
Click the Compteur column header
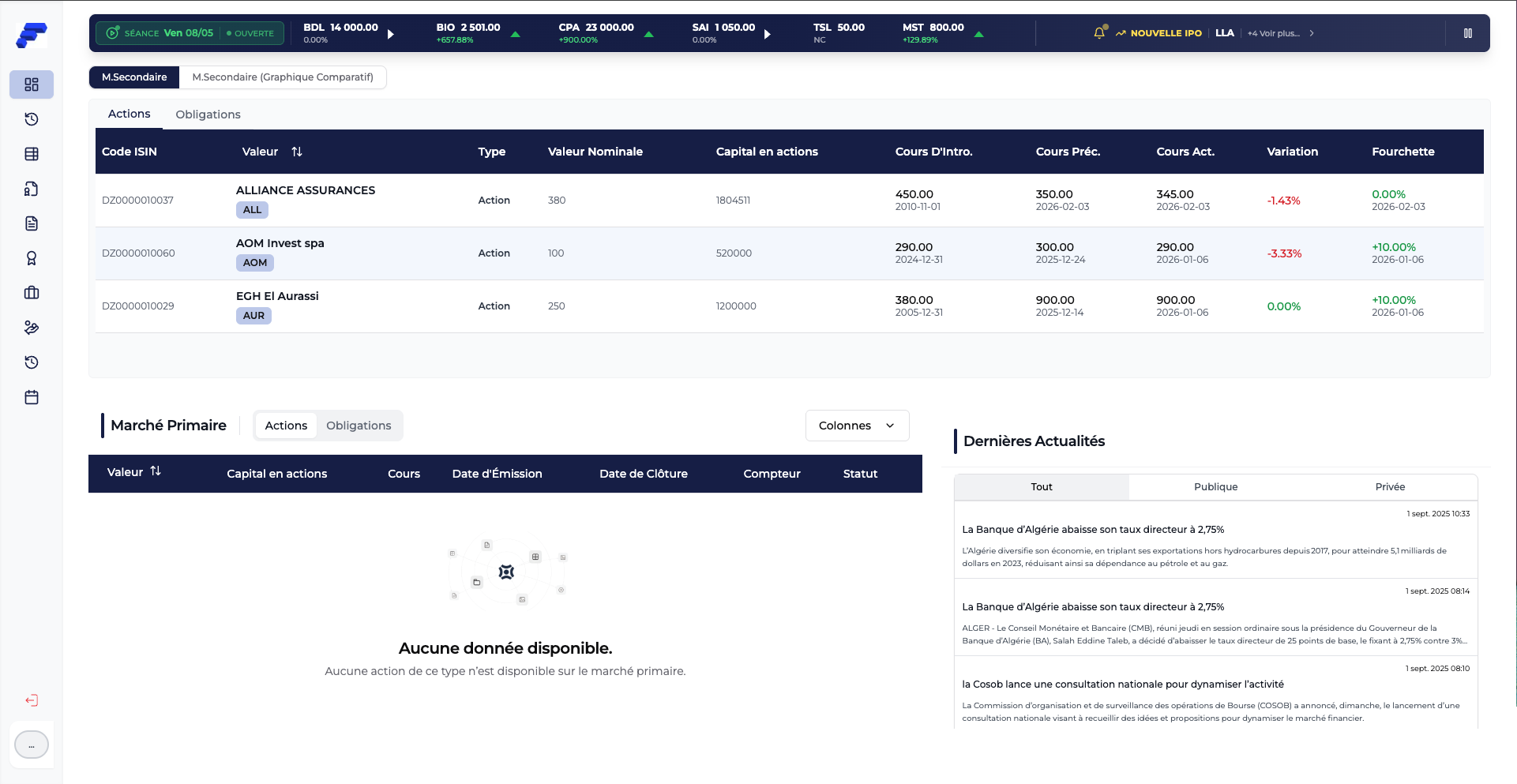tap(772, 474)
